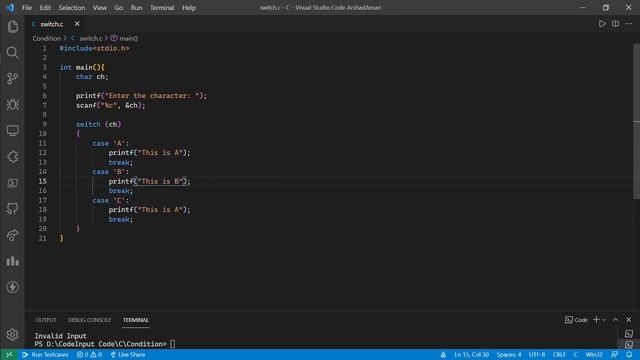Open Go to Line via Ln 15, Col 30
This screenshot has width=640, height=360.
click(471, 355)
